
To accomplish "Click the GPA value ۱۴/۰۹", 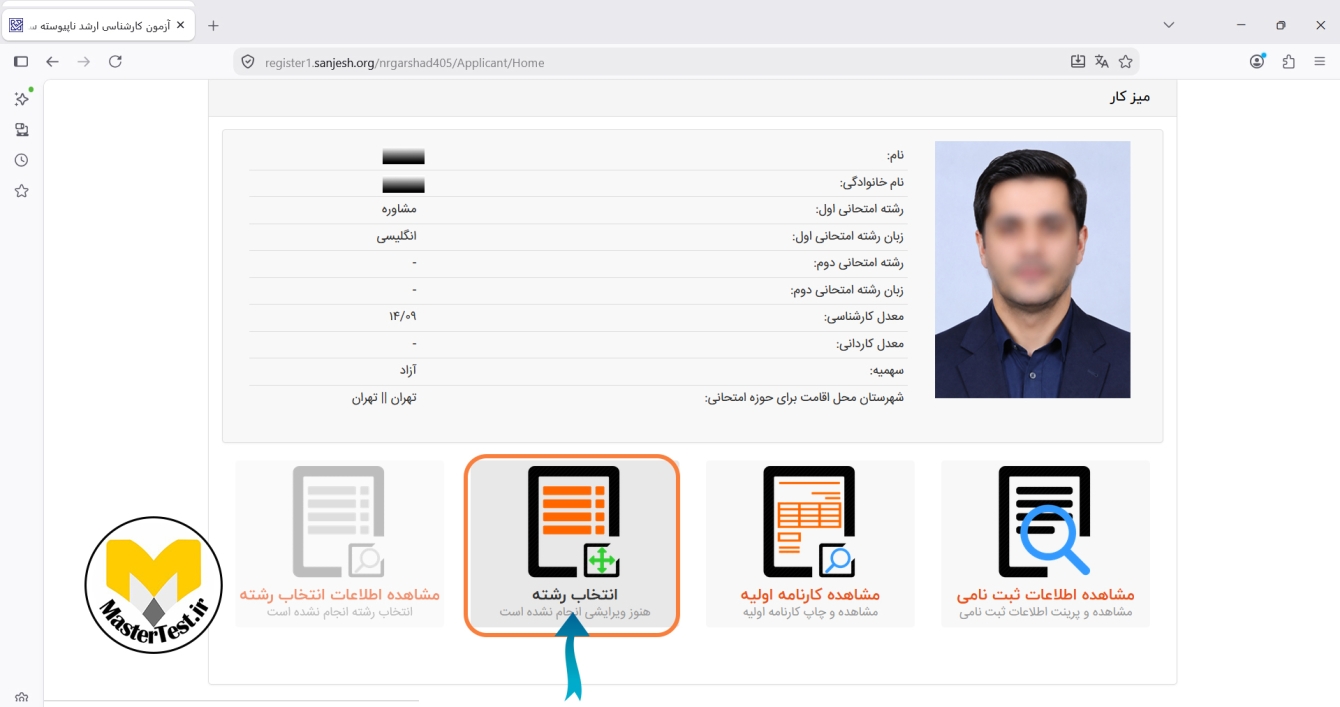I will click(x=402, y=316).
